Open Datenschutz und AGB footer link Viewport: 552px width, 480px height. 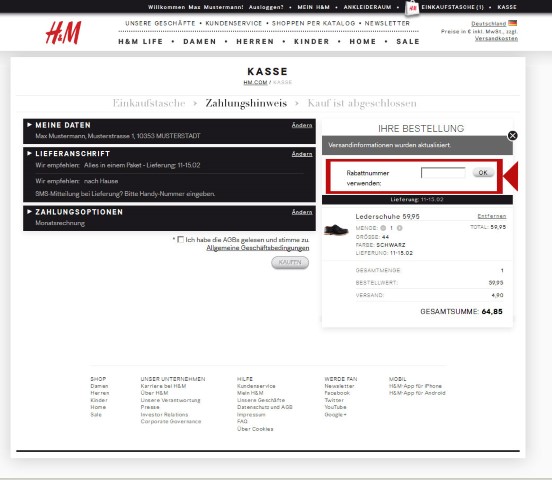tap(265, 407)
